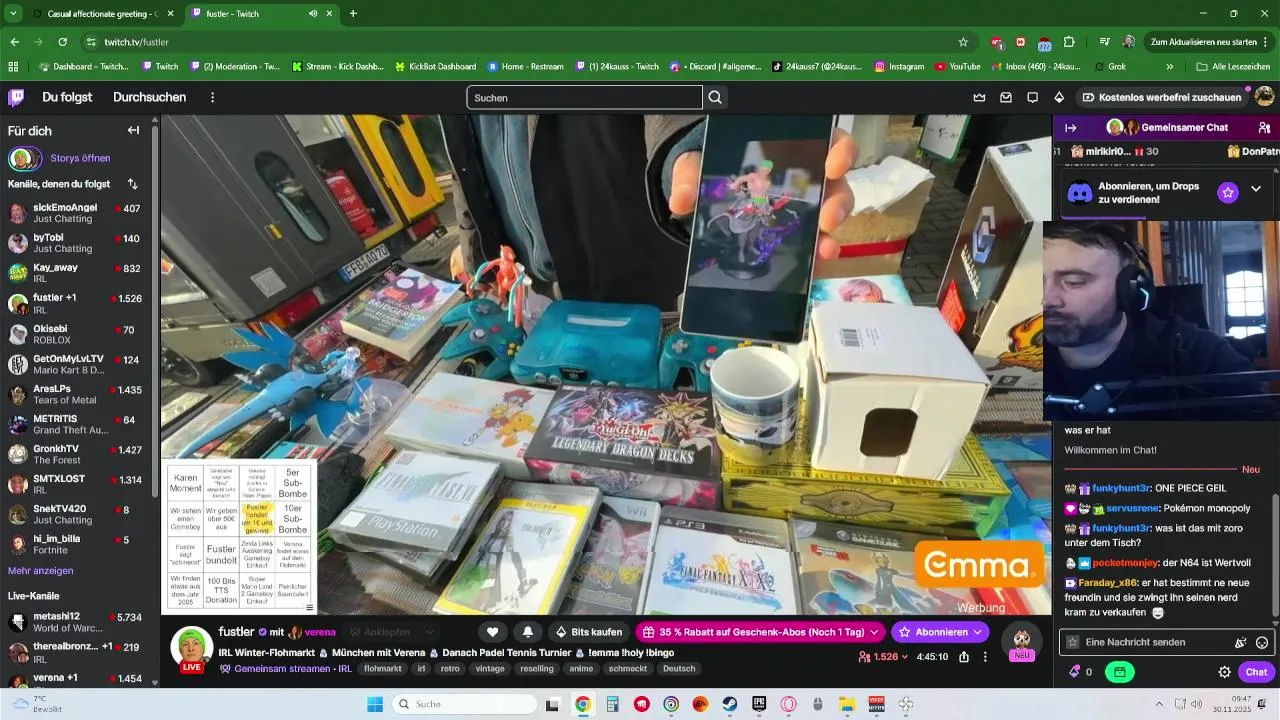Open chat settings gear icon
1280x720 pixels.
click(x=1224, y=672)
